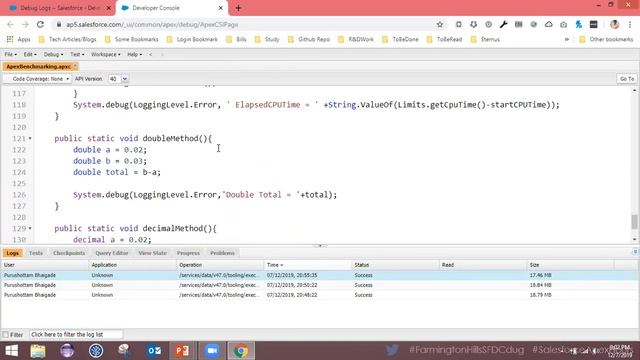Image resolution: width=640 pixels, height=360 pixels.
Task: Close the Developer Console tab
Action: 221,8
